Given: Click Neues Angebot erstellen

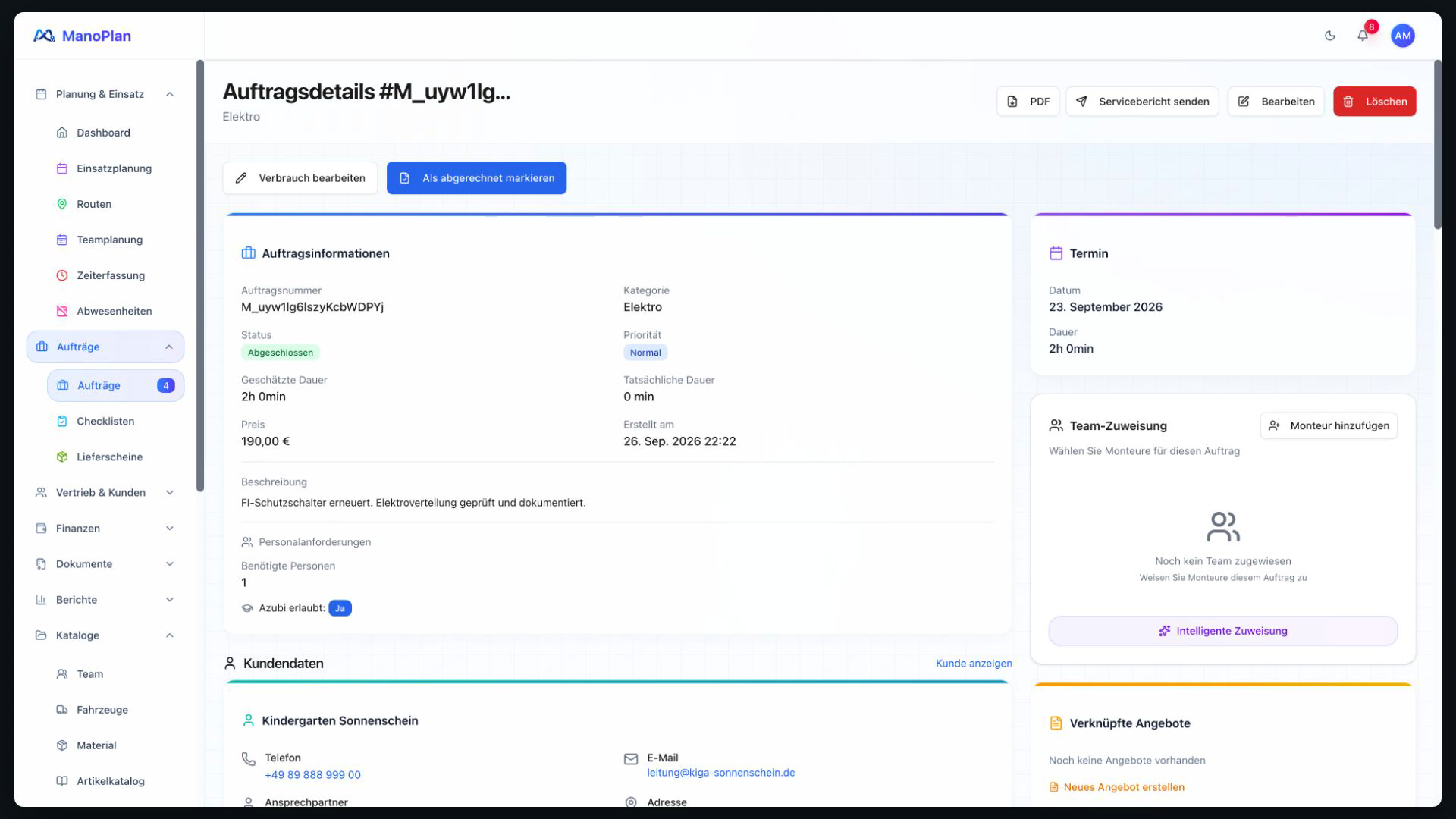Looking at the screenshot, I should coord(1116,787).
